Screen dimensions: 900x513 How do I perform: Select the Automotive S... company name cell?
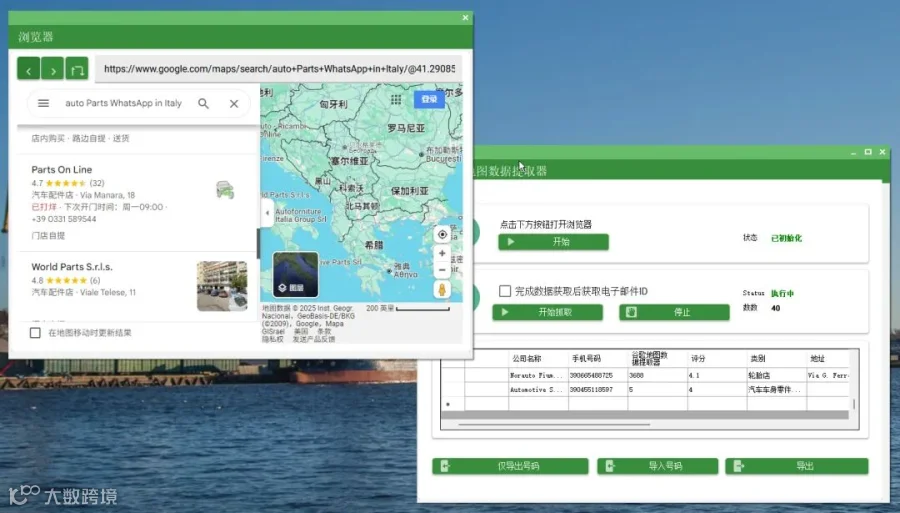[538, 390]
